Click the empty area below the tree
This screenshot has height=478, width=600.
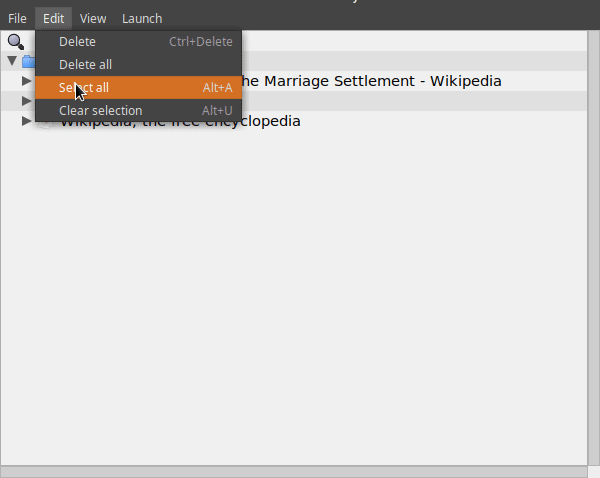point(300,300)
